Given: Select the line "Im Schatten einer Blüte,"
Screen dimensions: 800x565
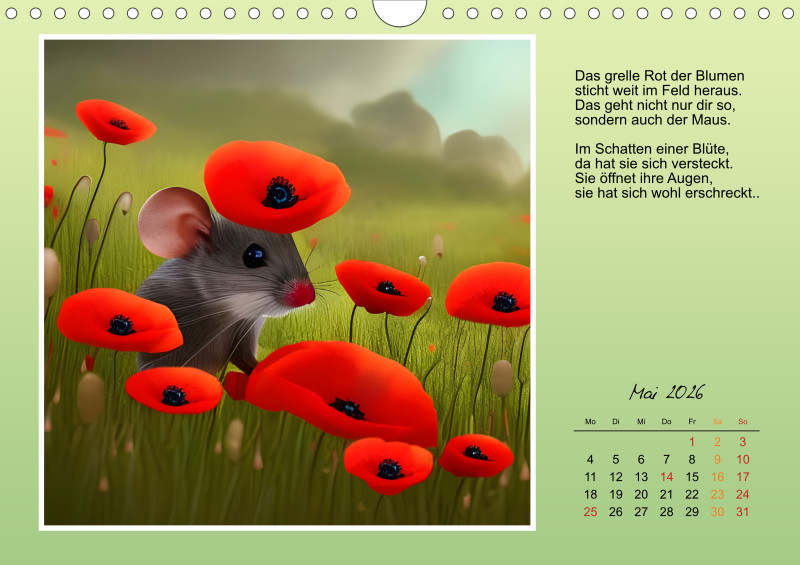Looking at the screenshot, I should point(652,149).
